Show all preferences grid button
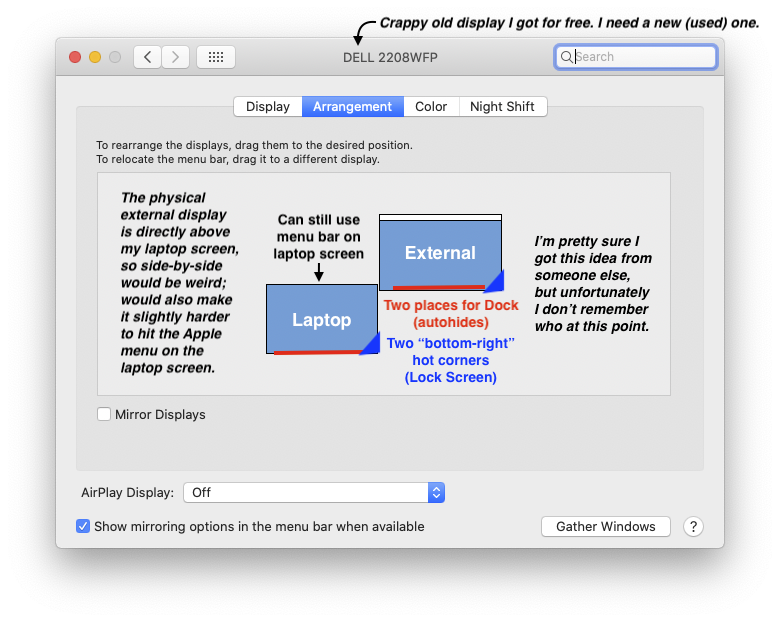This screenshot has height=622, width=780. [216, 57]
